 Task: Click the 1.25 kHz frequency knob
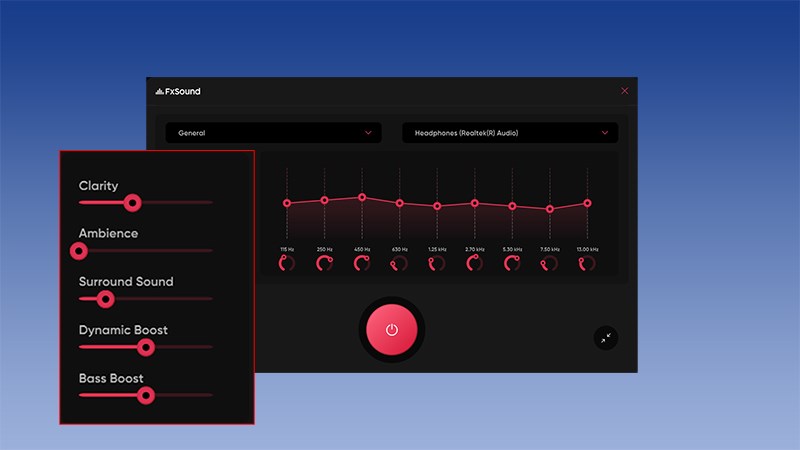(x=437, y=263)
